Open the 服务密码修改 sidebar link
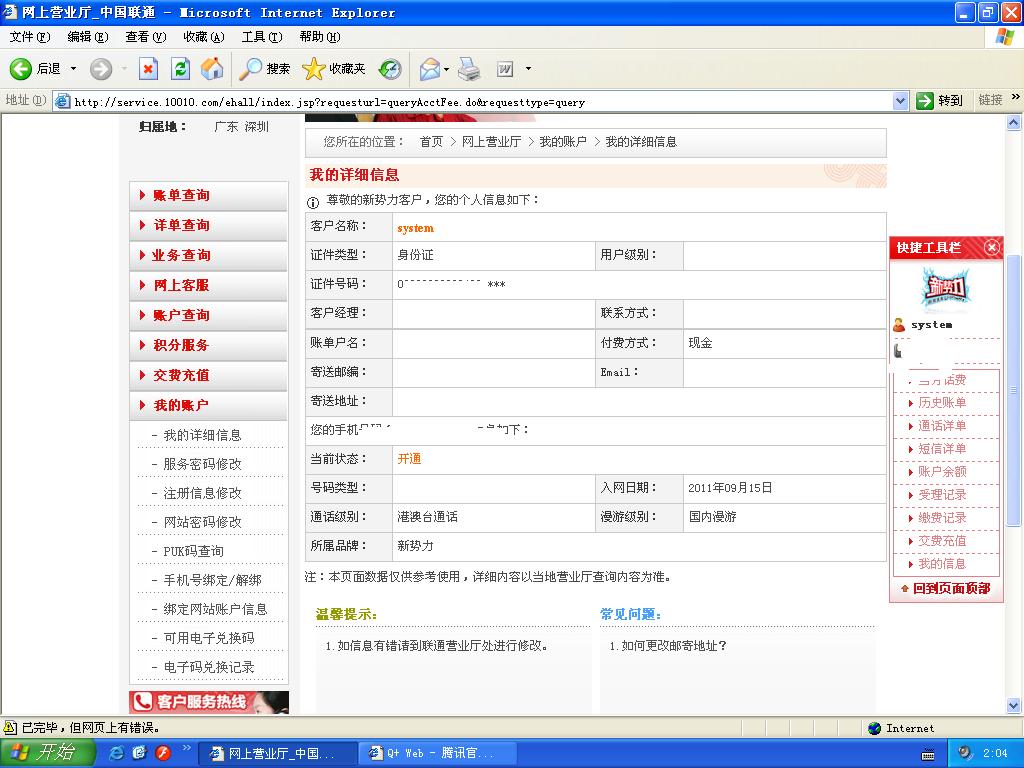The width and height of the screenshot is (1024, 768). 202,464
